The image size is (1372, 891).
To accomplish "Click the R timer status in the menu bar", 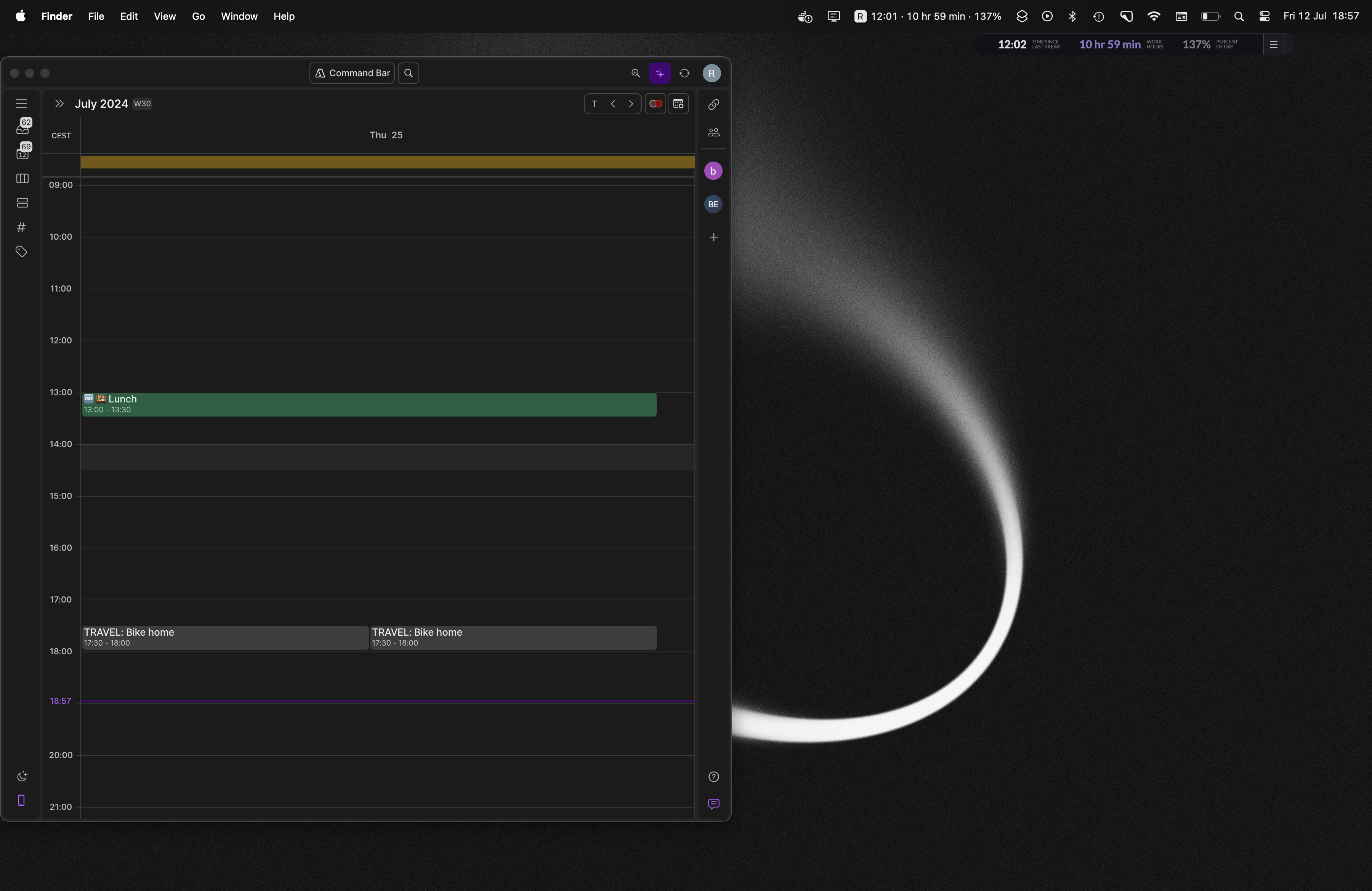I will point(928,16).
